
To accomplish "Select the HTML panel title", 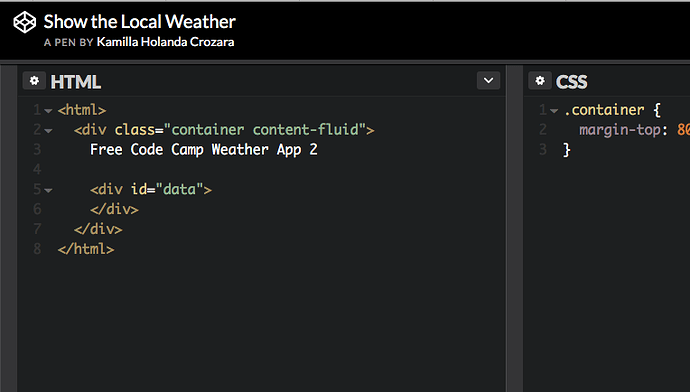I will tap(76, 82).
